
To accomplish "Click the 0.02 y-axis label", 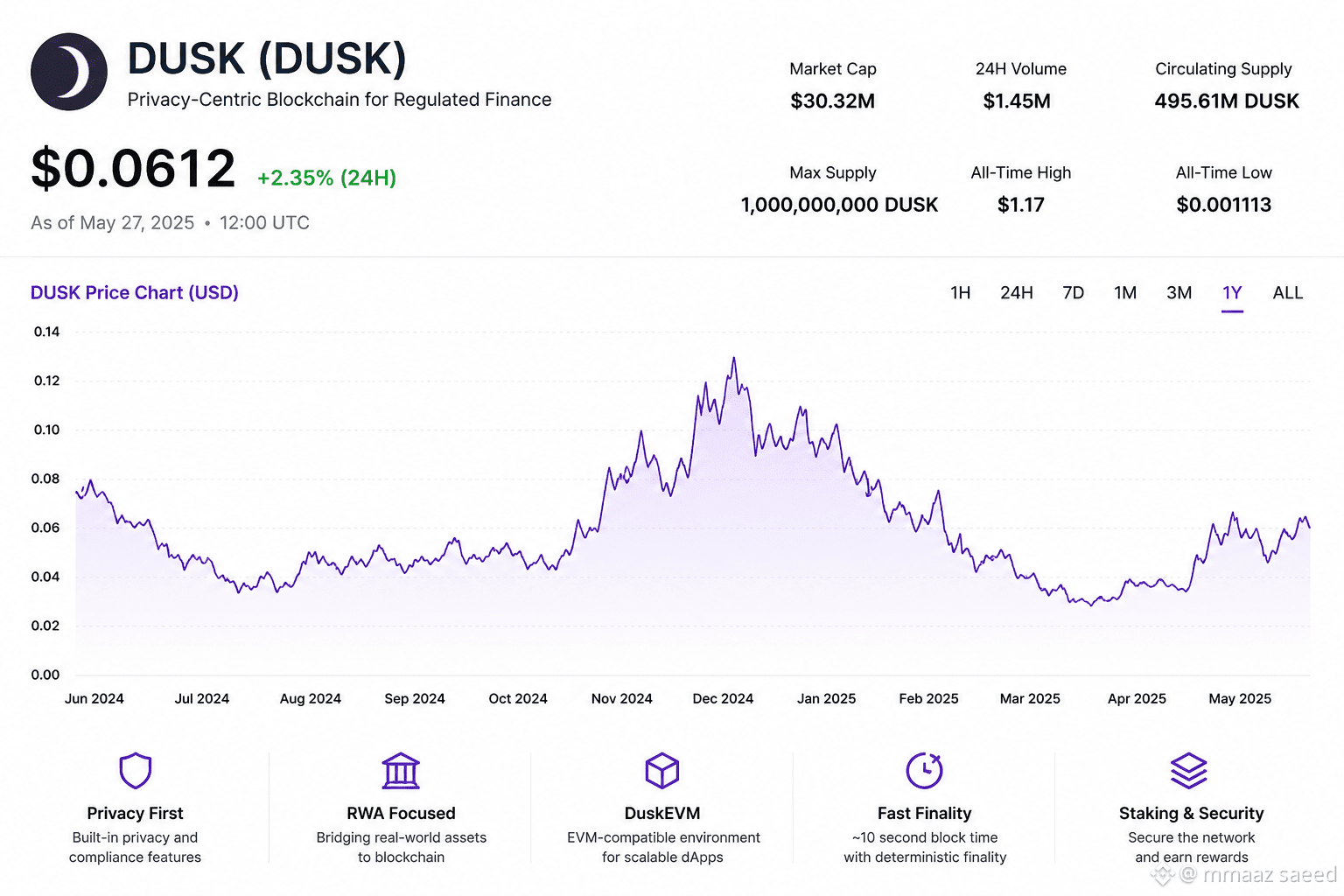I will coord(45,626).
